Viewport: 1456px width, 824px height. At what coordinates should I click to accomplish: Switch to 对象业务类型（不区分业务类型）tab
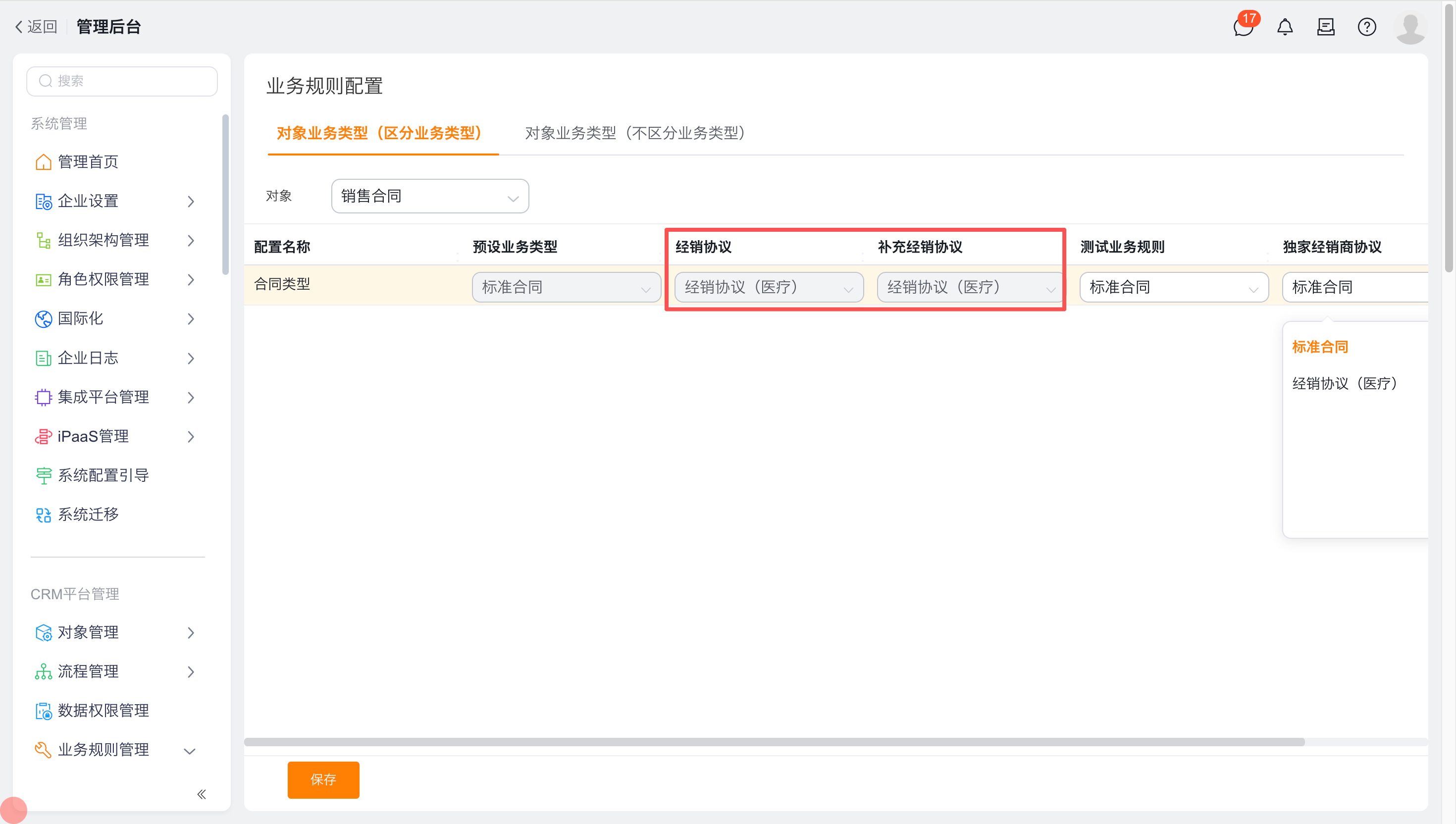click(634, 133)
